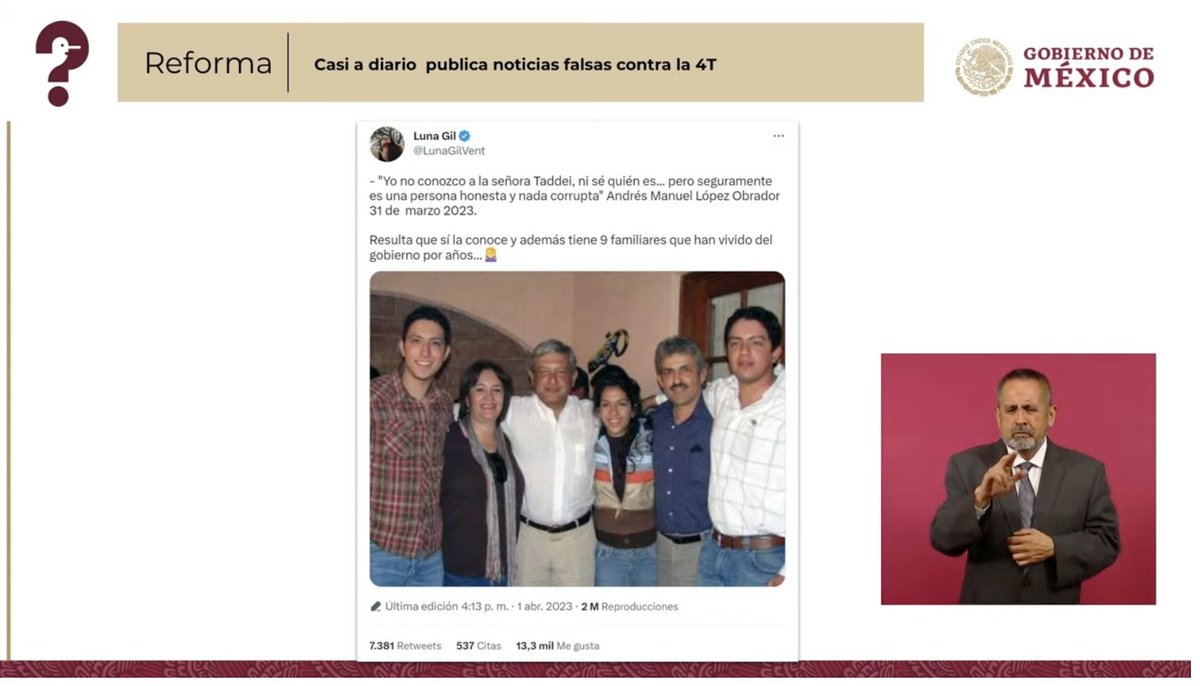Viewport: 1200px width, 686px height.
Task: Open the tweet's group photo
Action: [577, 429]
